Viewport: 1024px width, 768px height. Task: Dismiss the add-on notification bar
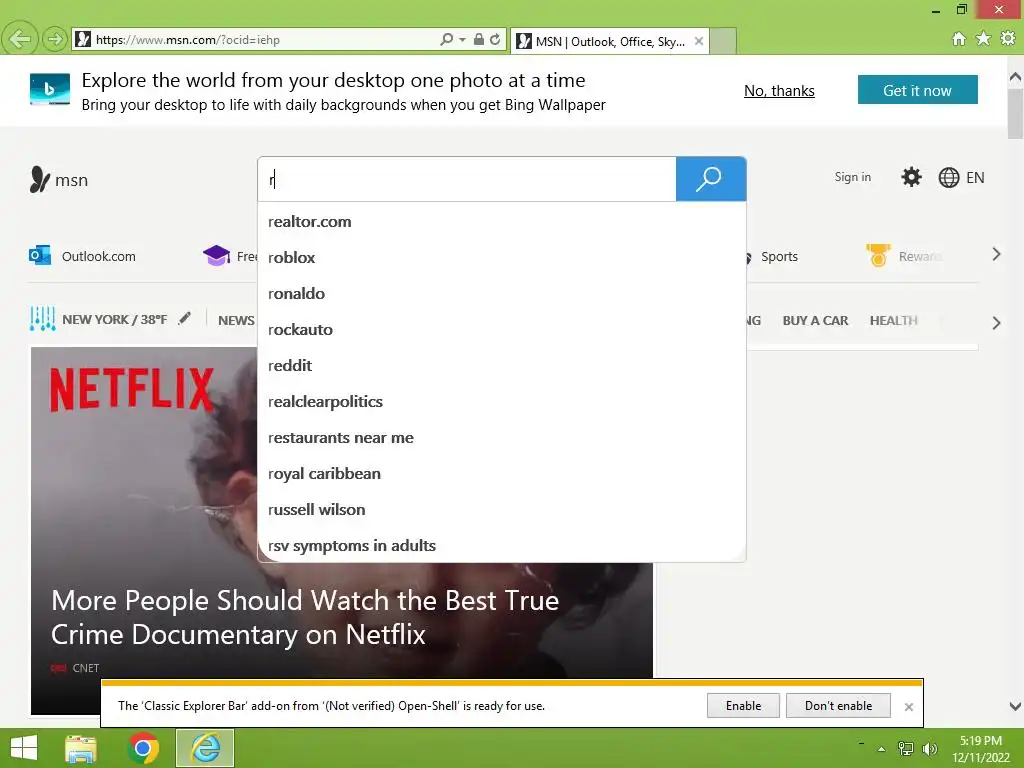(908, 707)
